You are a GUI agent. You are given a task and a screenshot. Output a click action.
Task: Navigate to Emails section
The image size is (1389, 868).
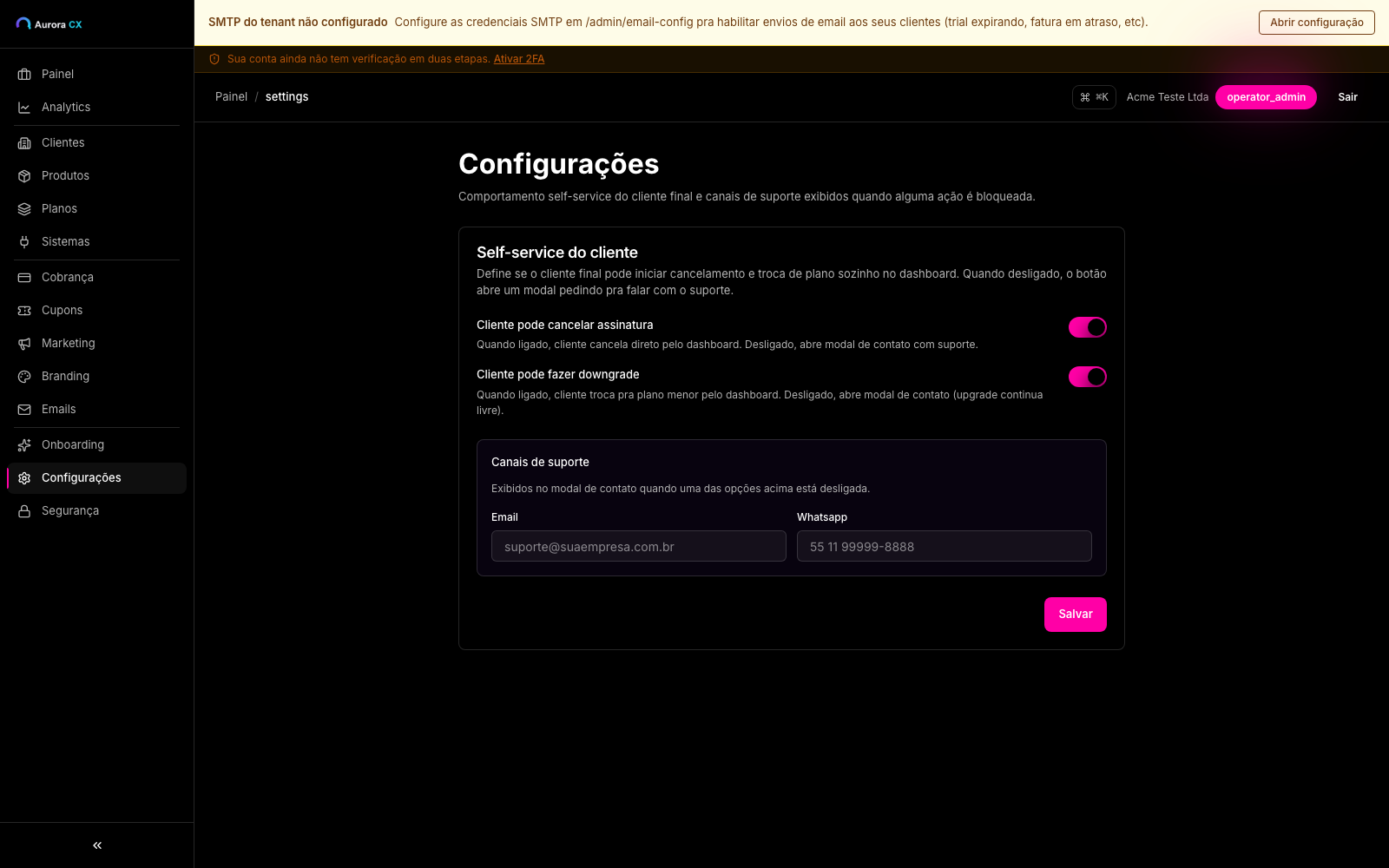point(96,410)
